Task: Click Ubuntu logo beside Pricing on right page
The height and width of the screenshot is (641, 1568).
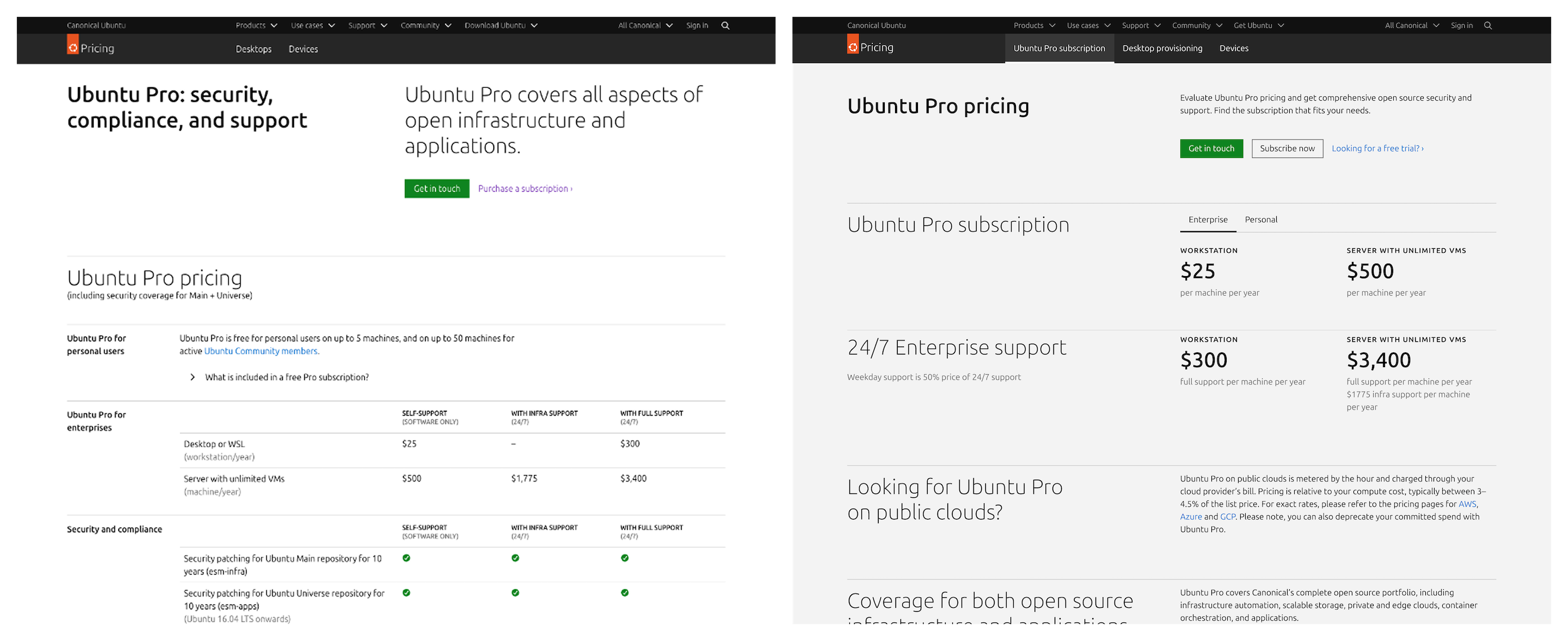Action: point(853,45)
